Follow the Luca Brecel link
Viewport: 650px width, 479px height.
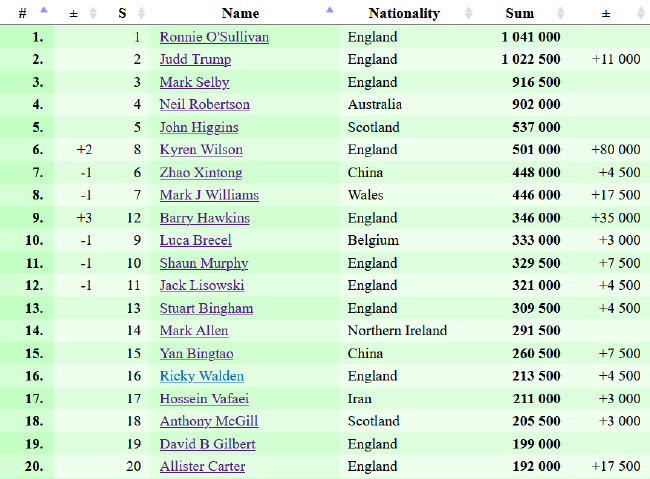pyautogui.click(x=196, y=240)
